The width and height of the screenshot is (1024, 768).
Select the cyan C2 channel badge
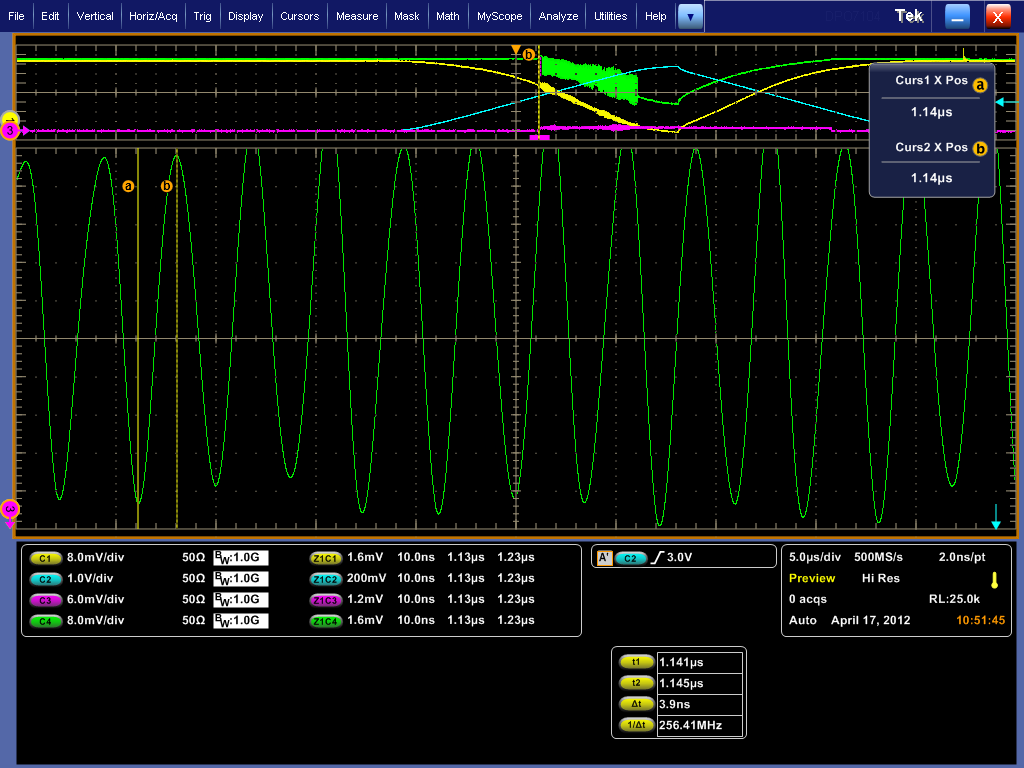tap(45, 579)
